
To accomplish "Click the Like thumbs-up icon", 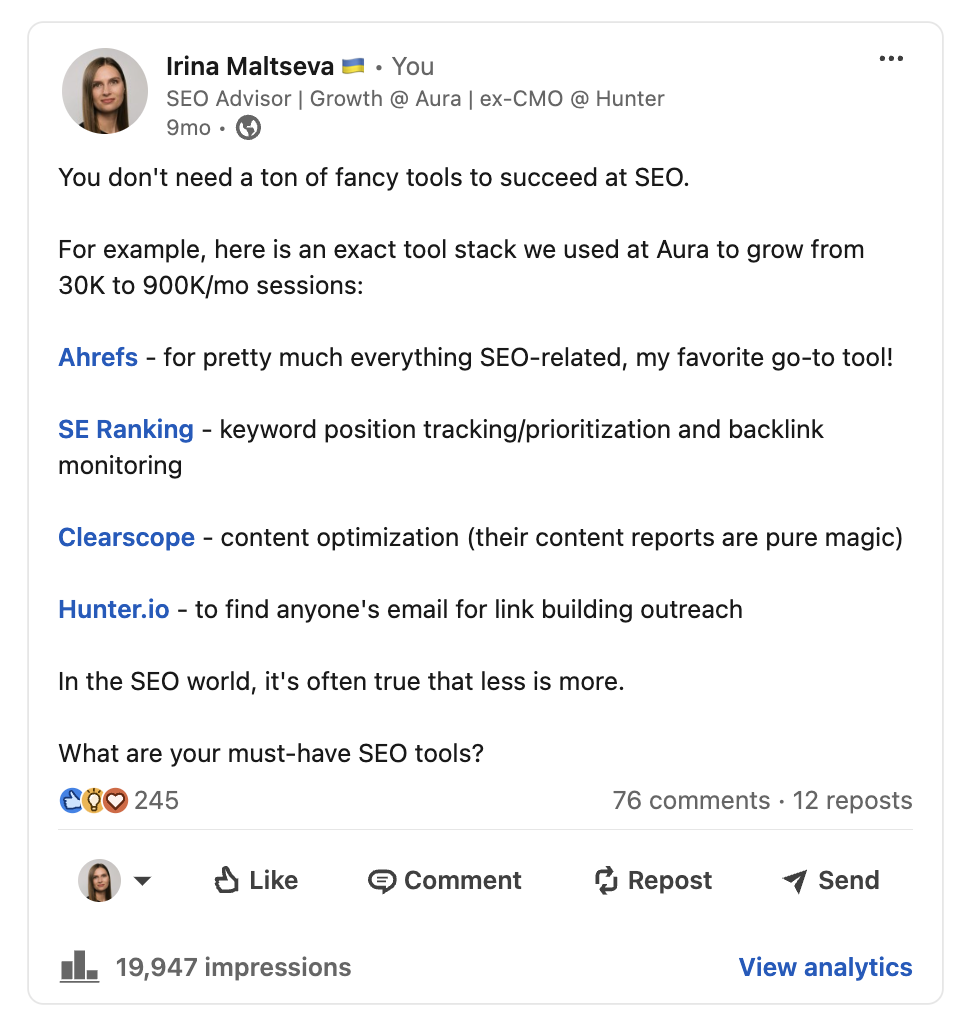I will pyautogui.click(x=227, y=880).
